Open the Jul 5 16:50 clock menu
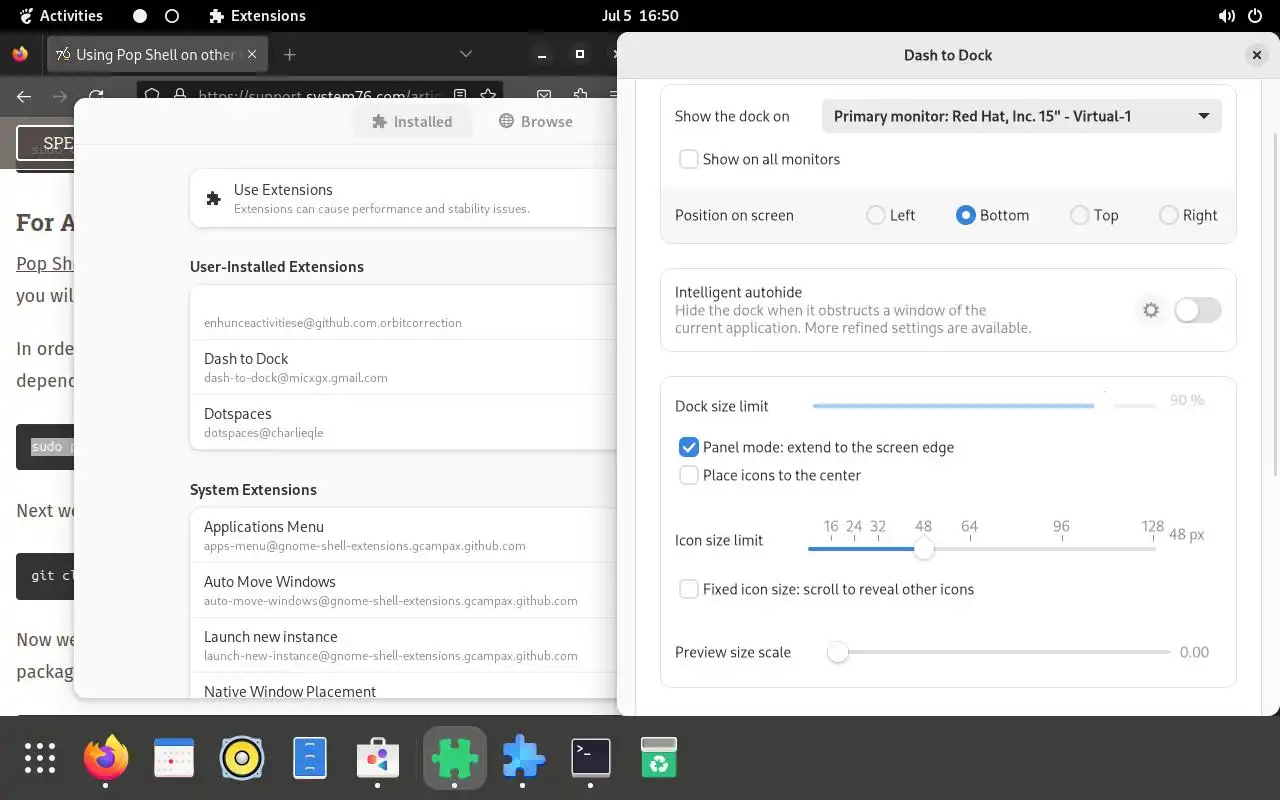1280x800 pixels. [x=640, y=16]
